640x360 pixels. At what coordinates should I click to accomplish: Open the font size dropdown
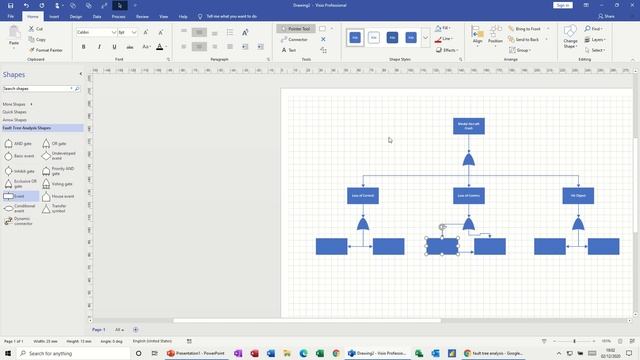coord(134,32)
